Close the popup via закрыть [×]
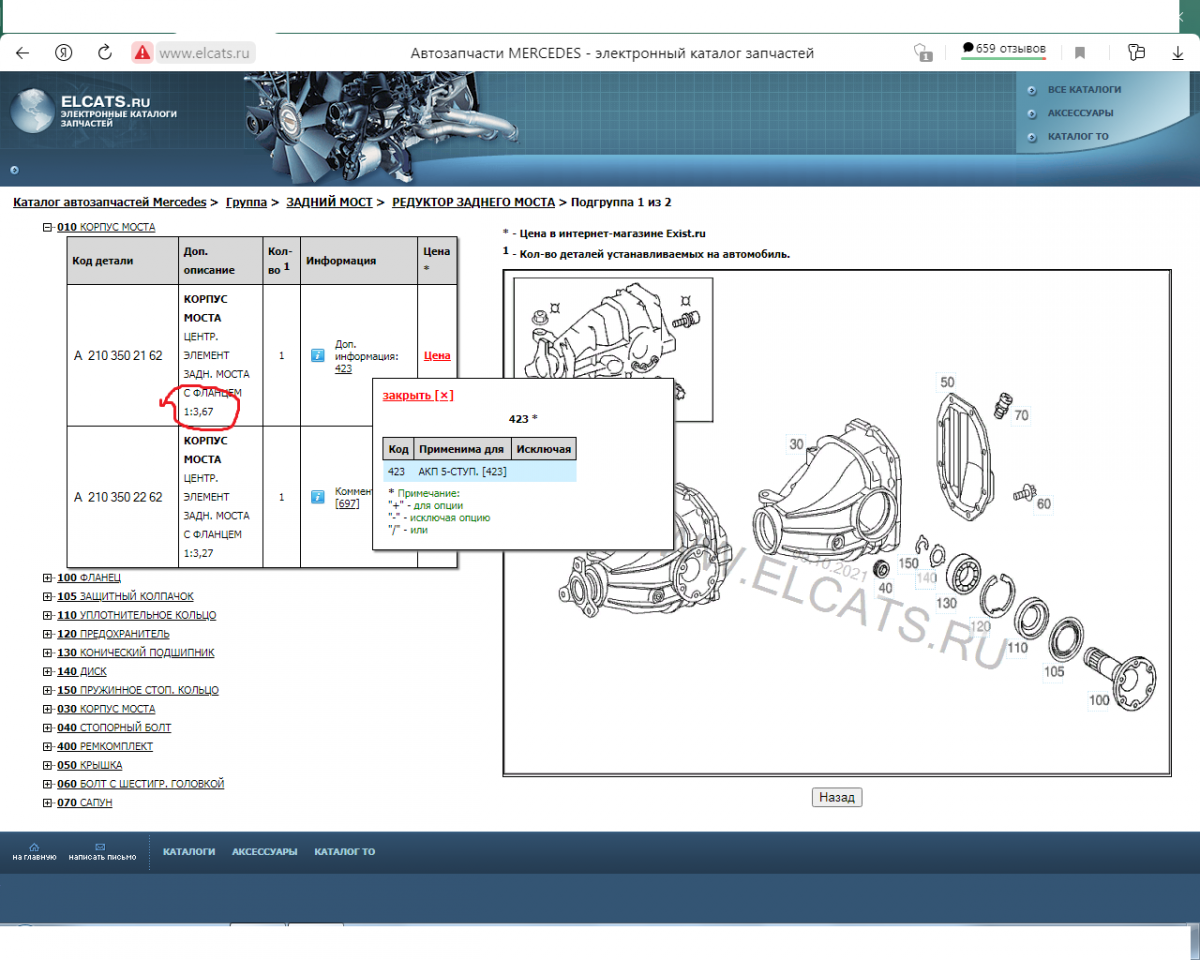1200x960 pixels. tap(418, 395)
